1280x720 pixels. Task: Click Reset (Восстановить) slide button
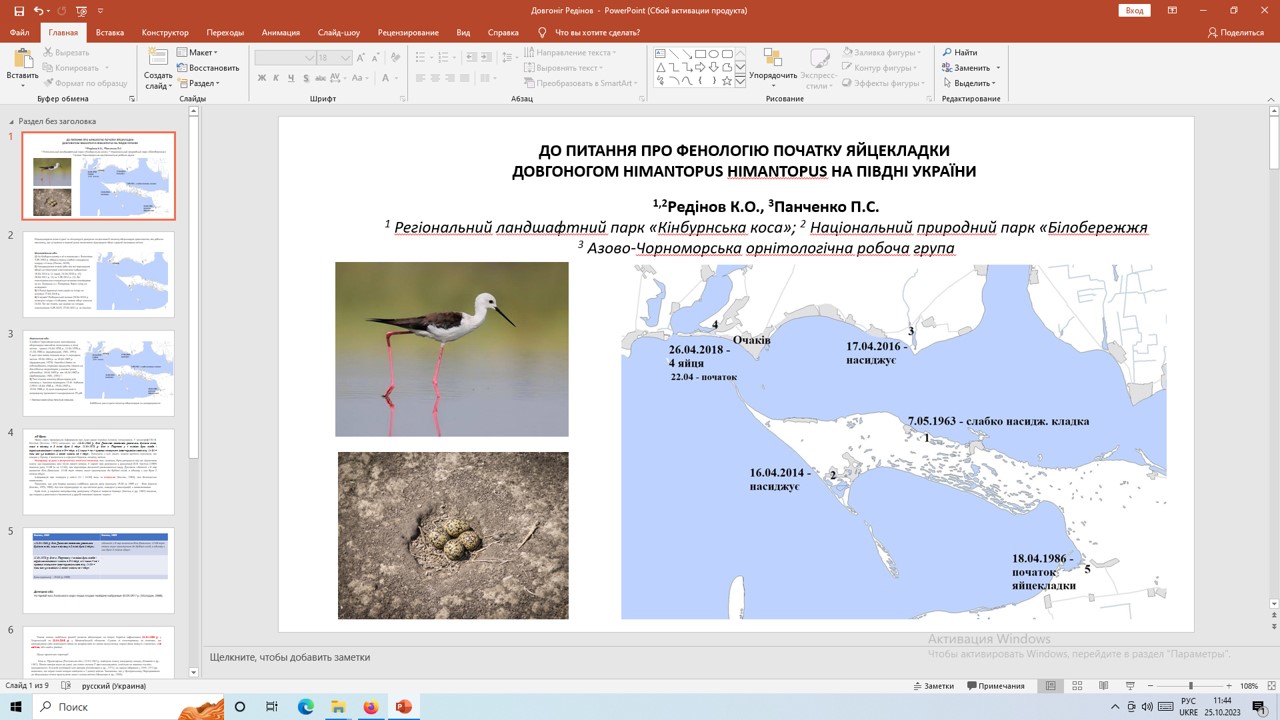(208, 68)
